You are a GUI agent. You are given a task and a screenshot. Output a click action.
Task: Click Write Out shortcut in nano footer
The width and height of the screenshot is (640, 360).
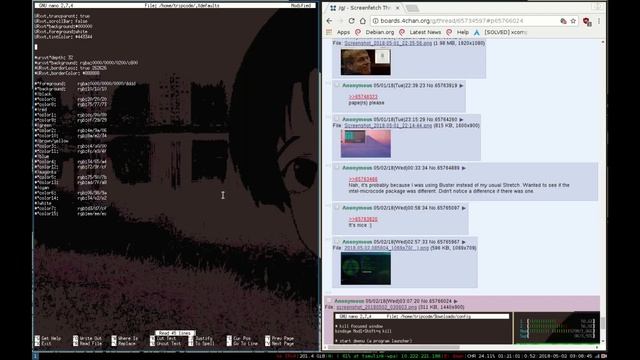click(x=87, y=338)
